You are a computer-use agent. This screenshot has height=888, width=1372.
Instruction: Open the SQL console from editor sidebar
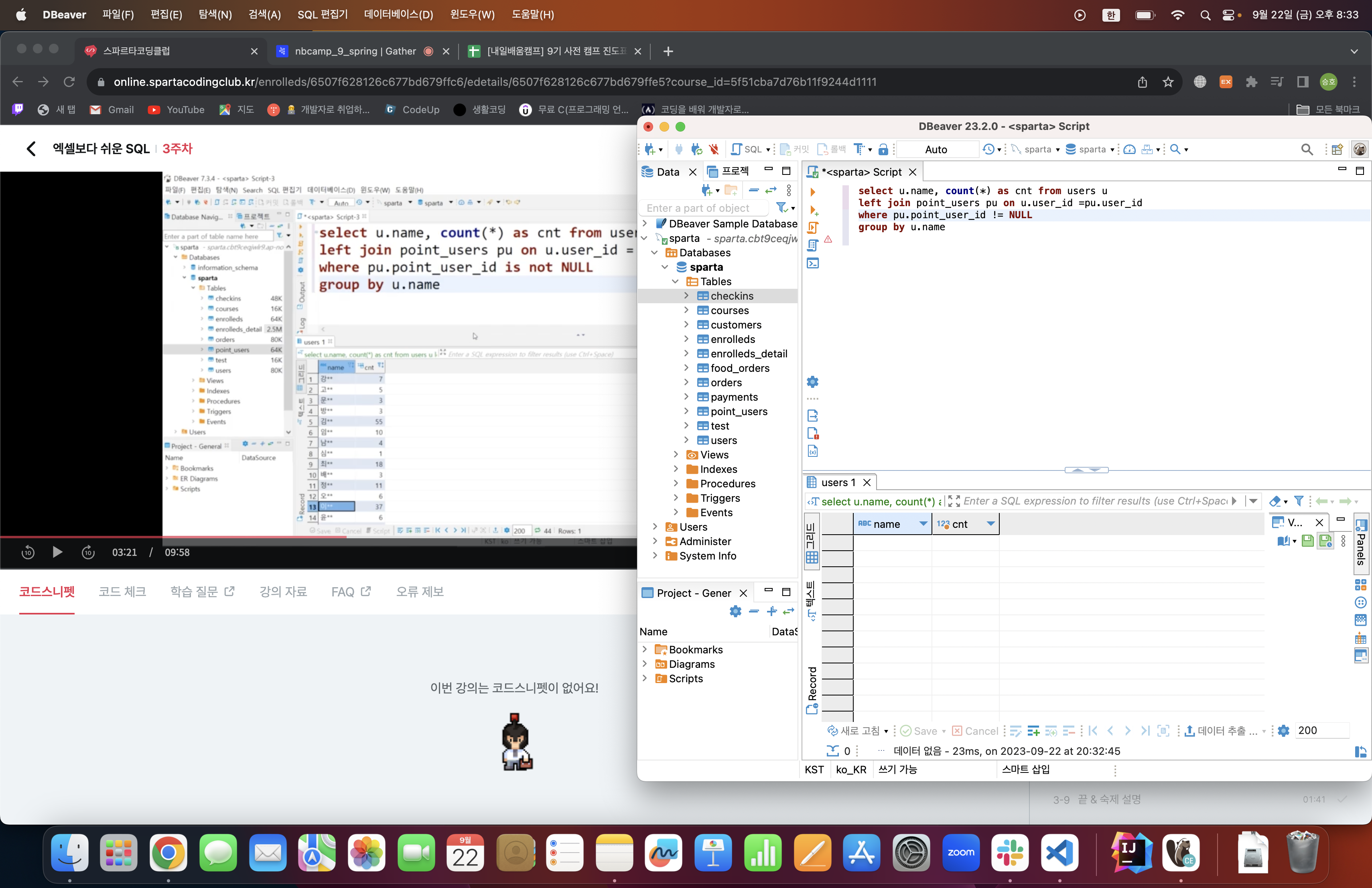click(x=813, y=264)
